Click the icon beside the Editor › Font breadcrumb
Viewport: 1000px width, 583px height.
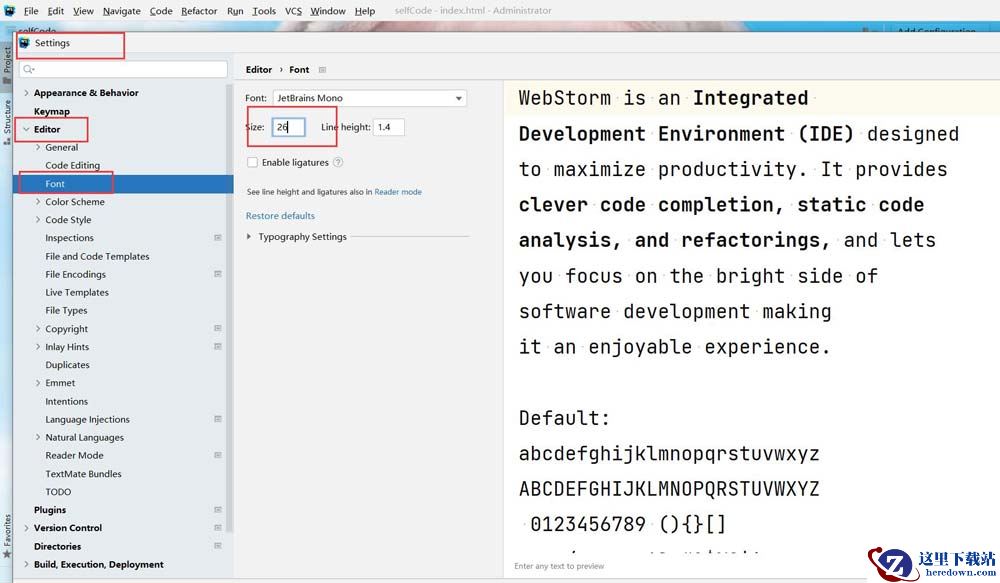[x=322, y=70]
